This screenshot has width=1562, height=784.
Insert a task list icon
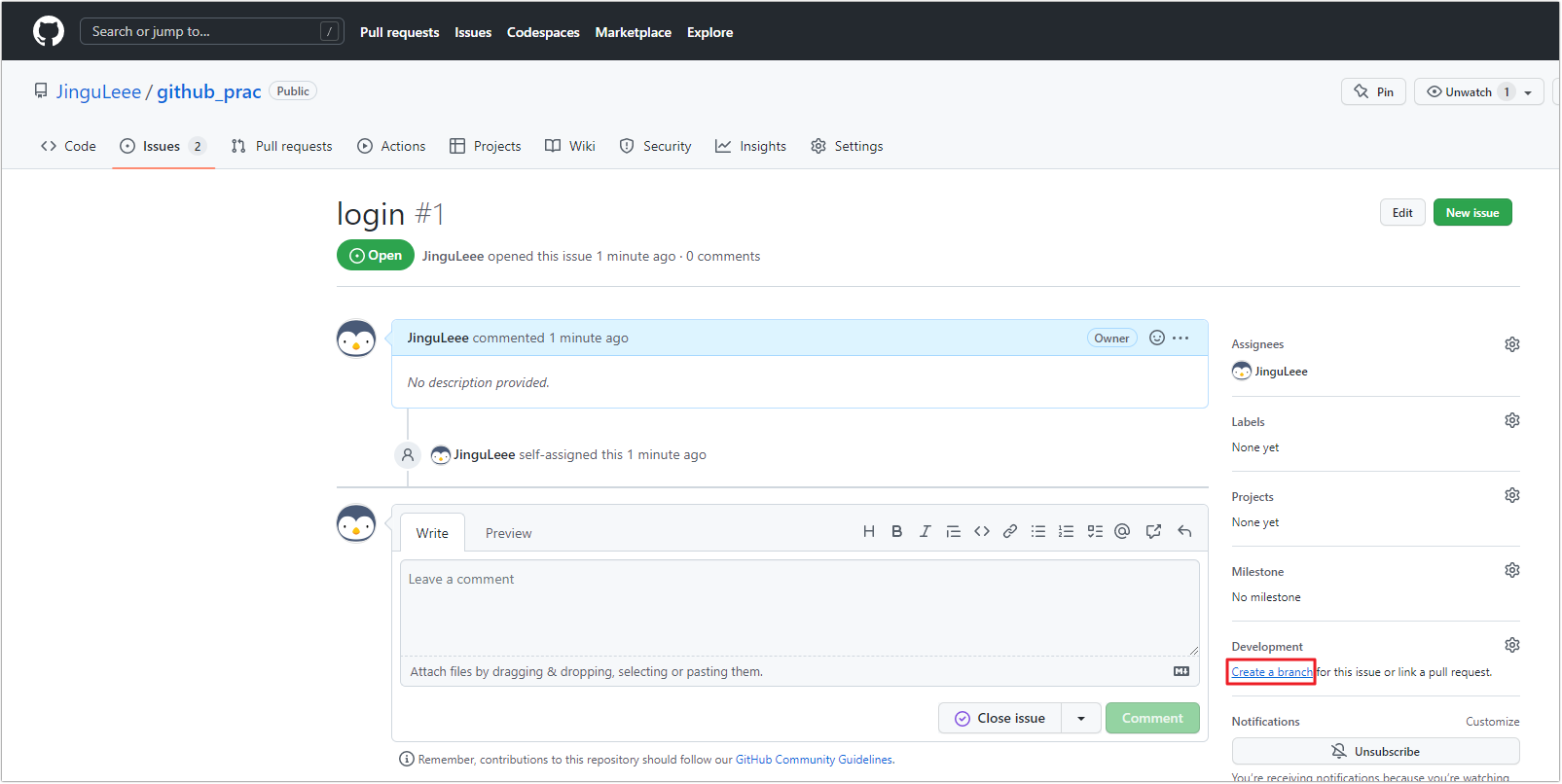click(1095, 531)
